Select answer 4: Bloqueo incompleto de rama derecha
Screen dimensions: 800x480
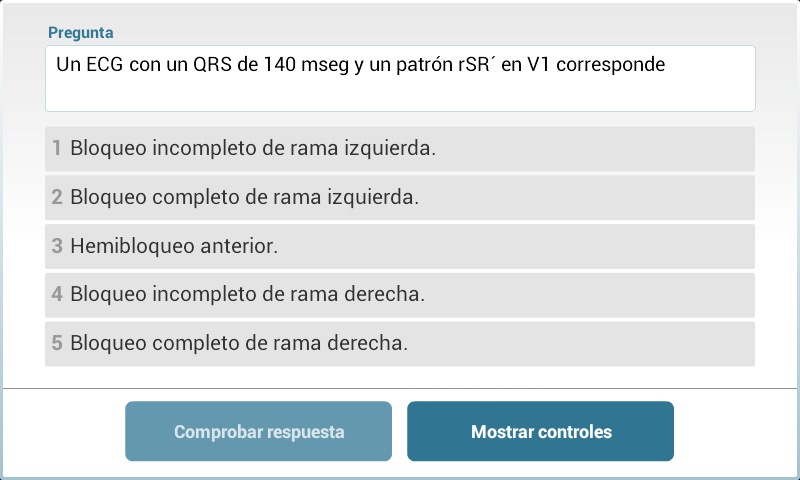[400, 295]
